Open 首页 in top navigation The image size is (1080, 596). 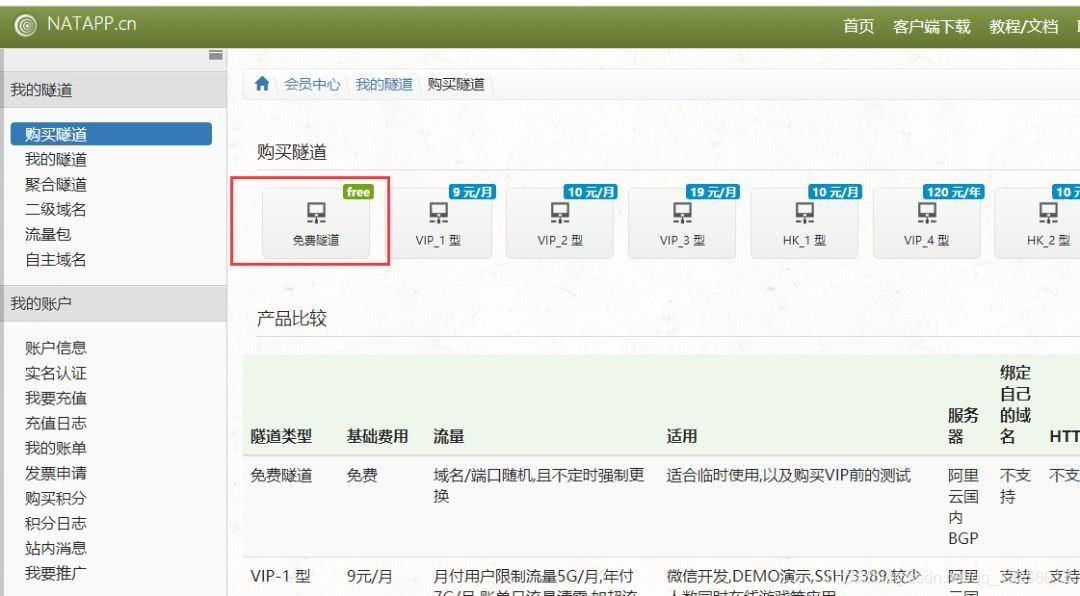[858, 26]
